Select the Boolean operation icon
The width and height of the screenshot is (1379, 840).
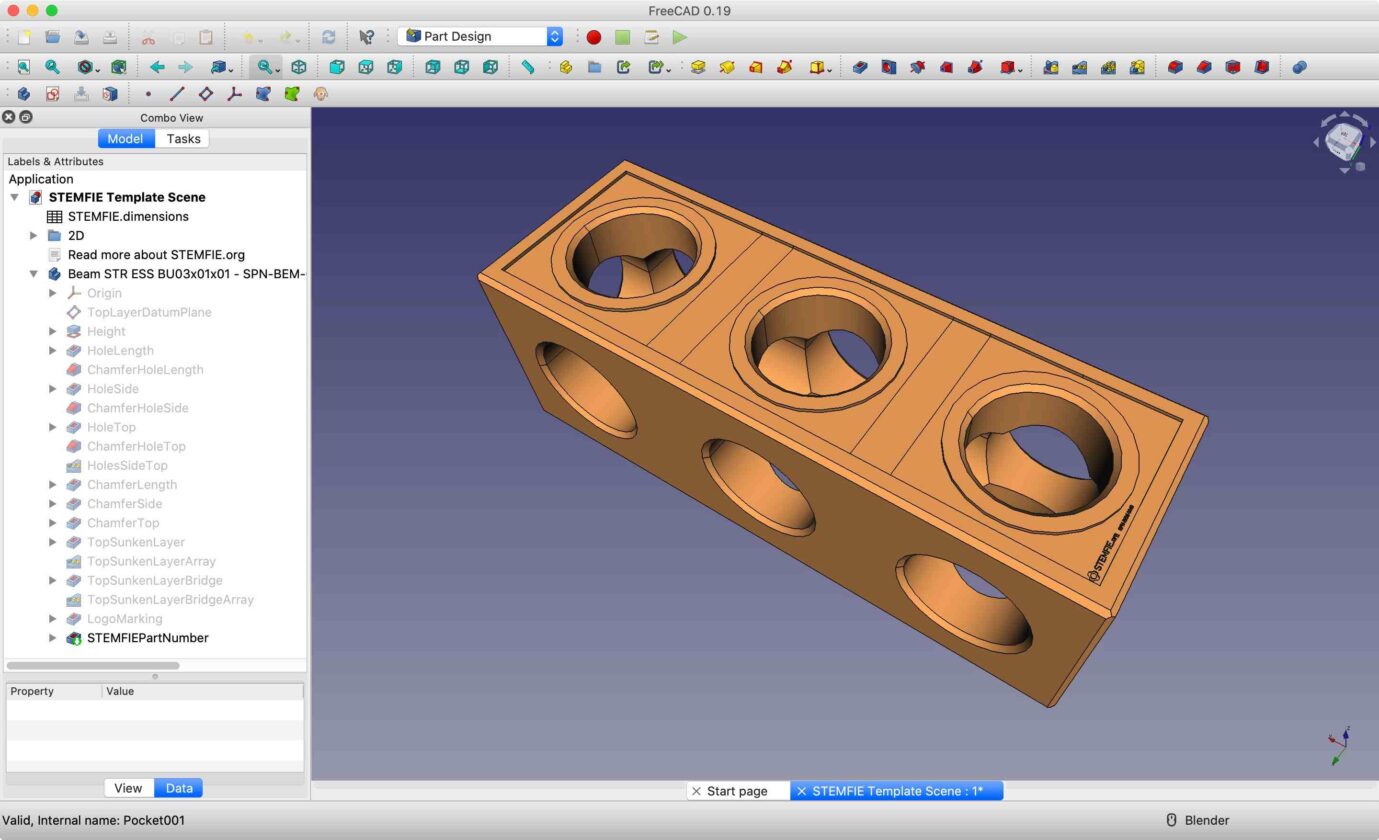tap(1298, 67)
